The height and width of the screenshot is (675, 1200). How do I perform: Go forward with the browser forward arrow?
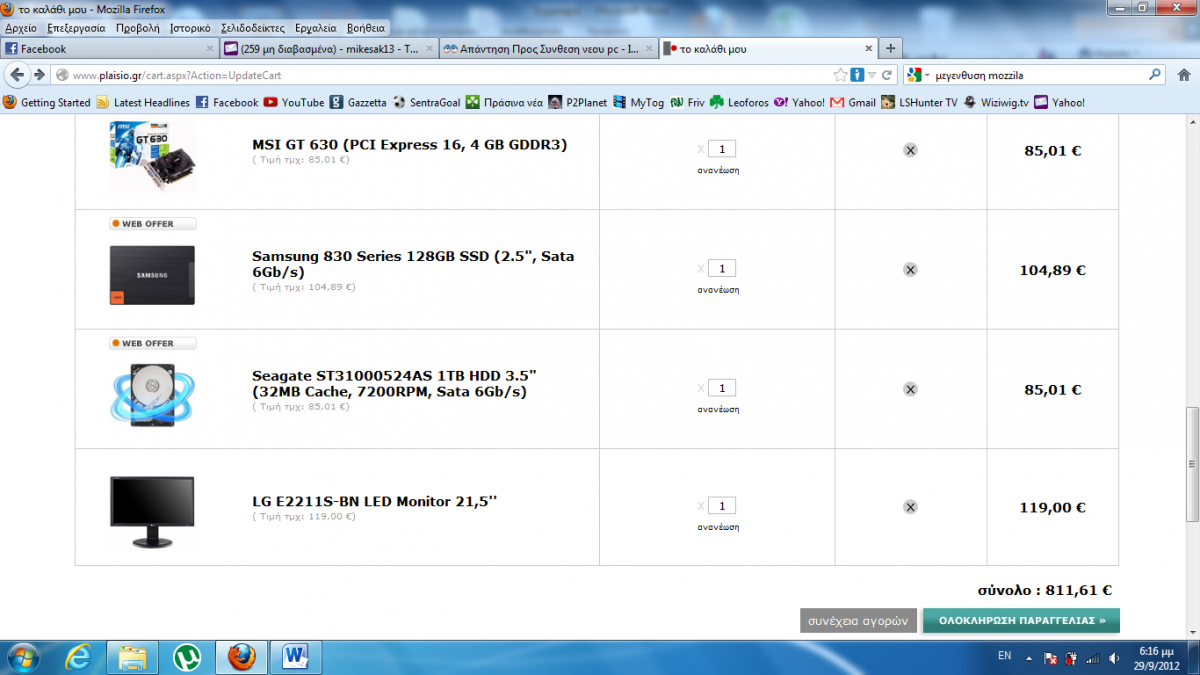click(38, 75)
